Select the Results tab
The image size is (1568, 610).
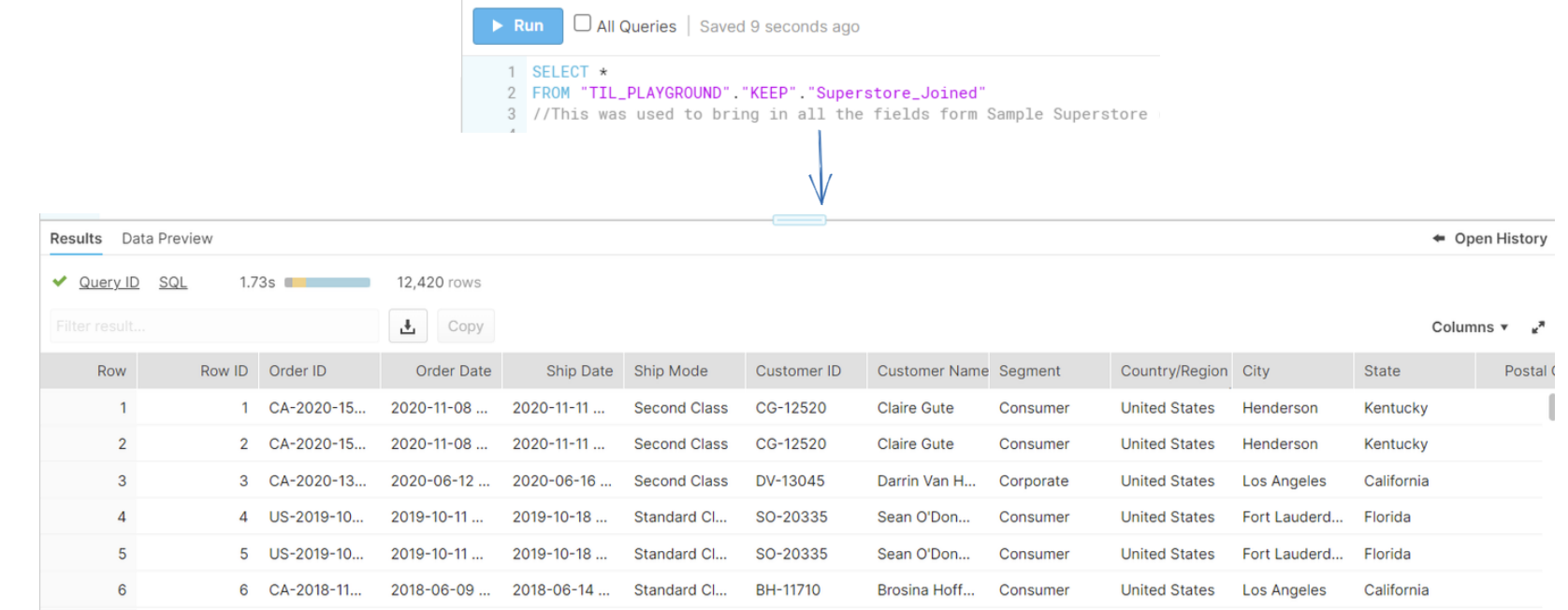coord(76,239)
